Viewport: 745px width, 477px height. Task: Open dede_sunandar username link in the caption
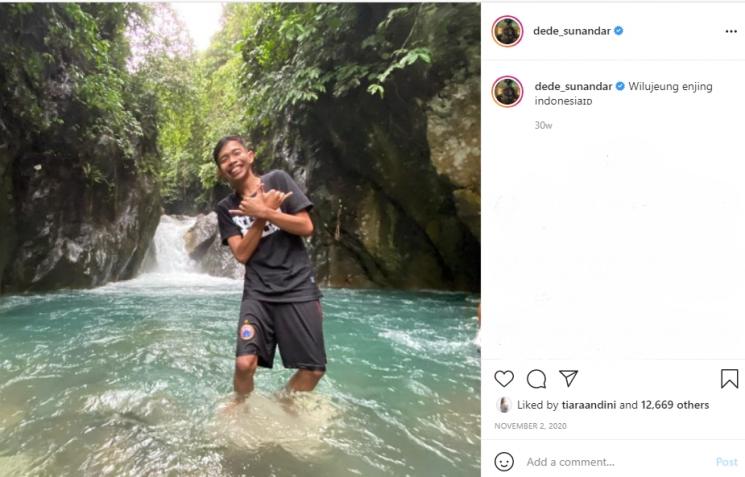point(572,87)
